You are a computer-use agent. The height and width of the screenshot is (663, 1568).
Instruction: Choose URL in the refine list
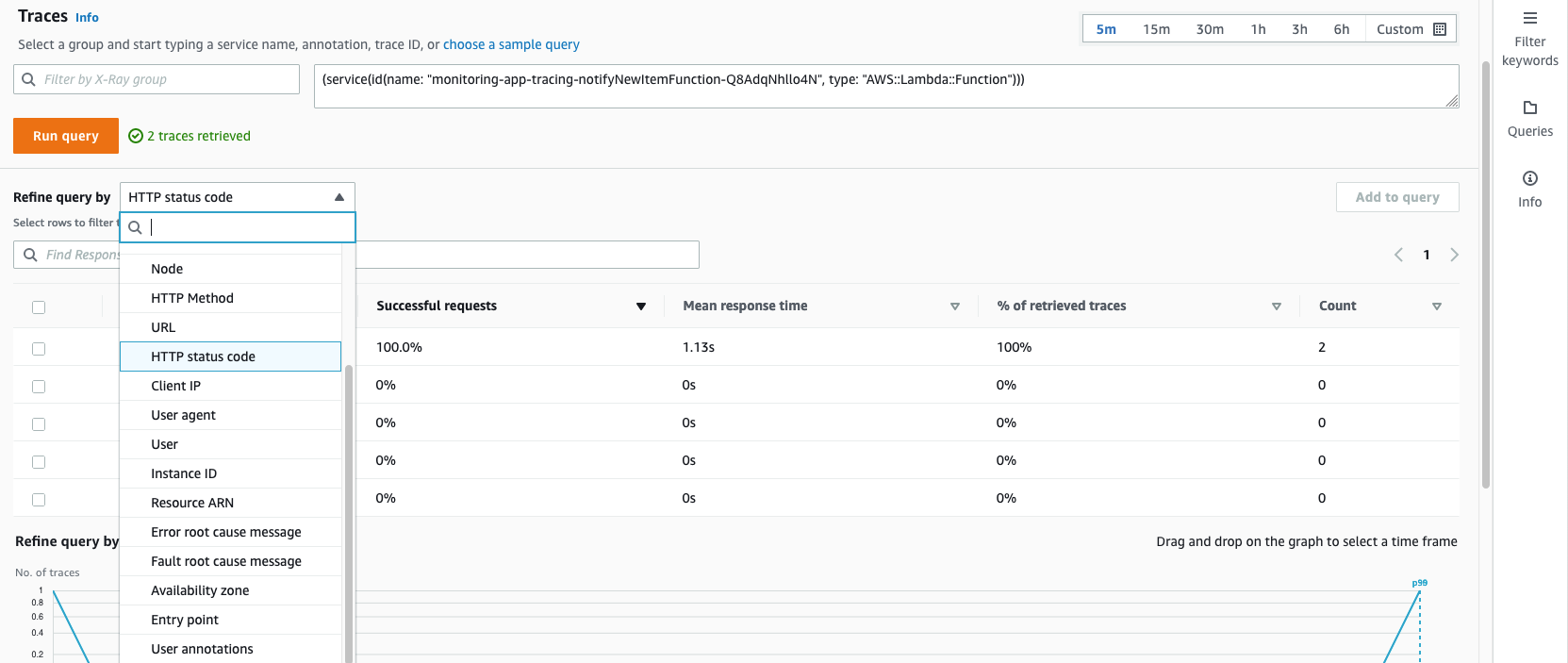(230, 327)
